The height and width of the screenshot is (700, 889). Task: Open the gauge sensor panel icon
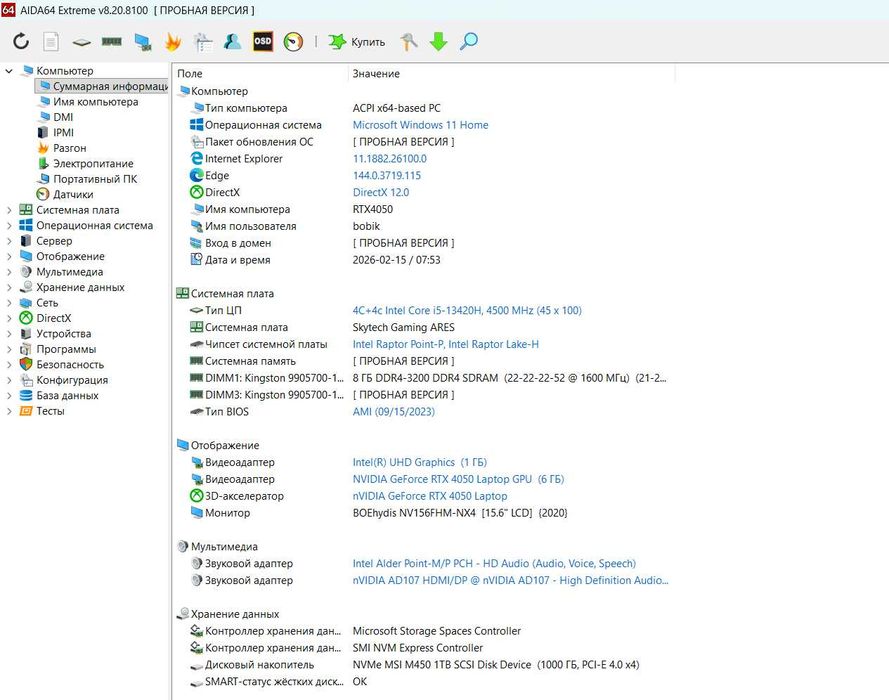pos(293,41)
